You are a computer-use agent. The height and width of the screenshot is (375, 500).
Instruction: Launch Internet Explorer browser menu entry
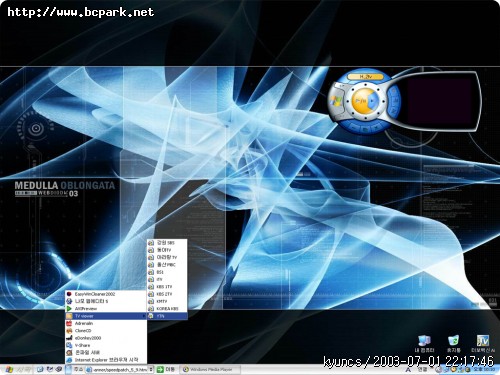click(106, 360)
